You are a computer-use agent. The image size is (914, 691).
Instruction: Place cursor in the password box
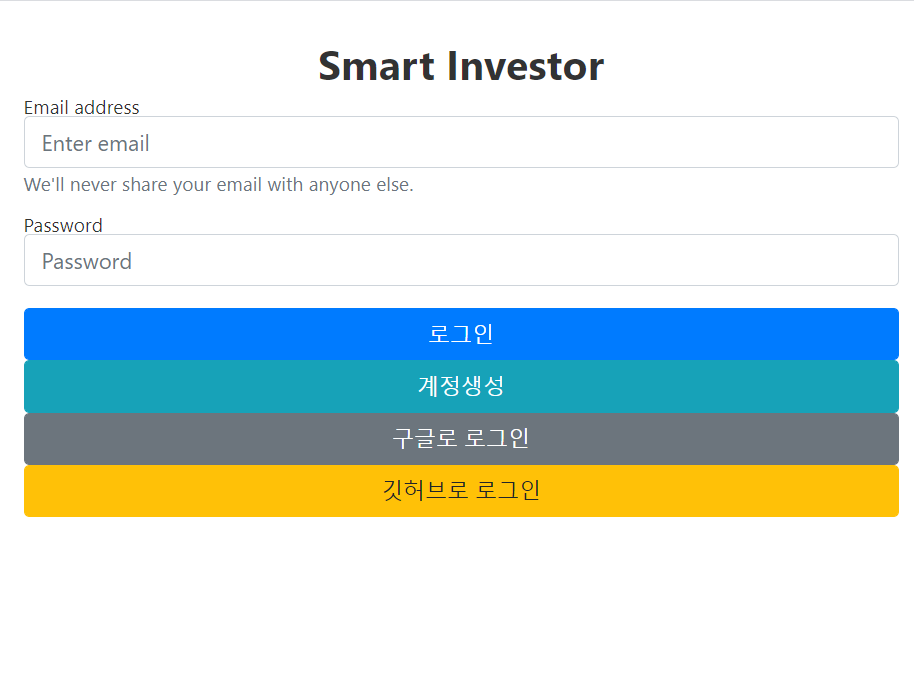click(x=461, y=260)
